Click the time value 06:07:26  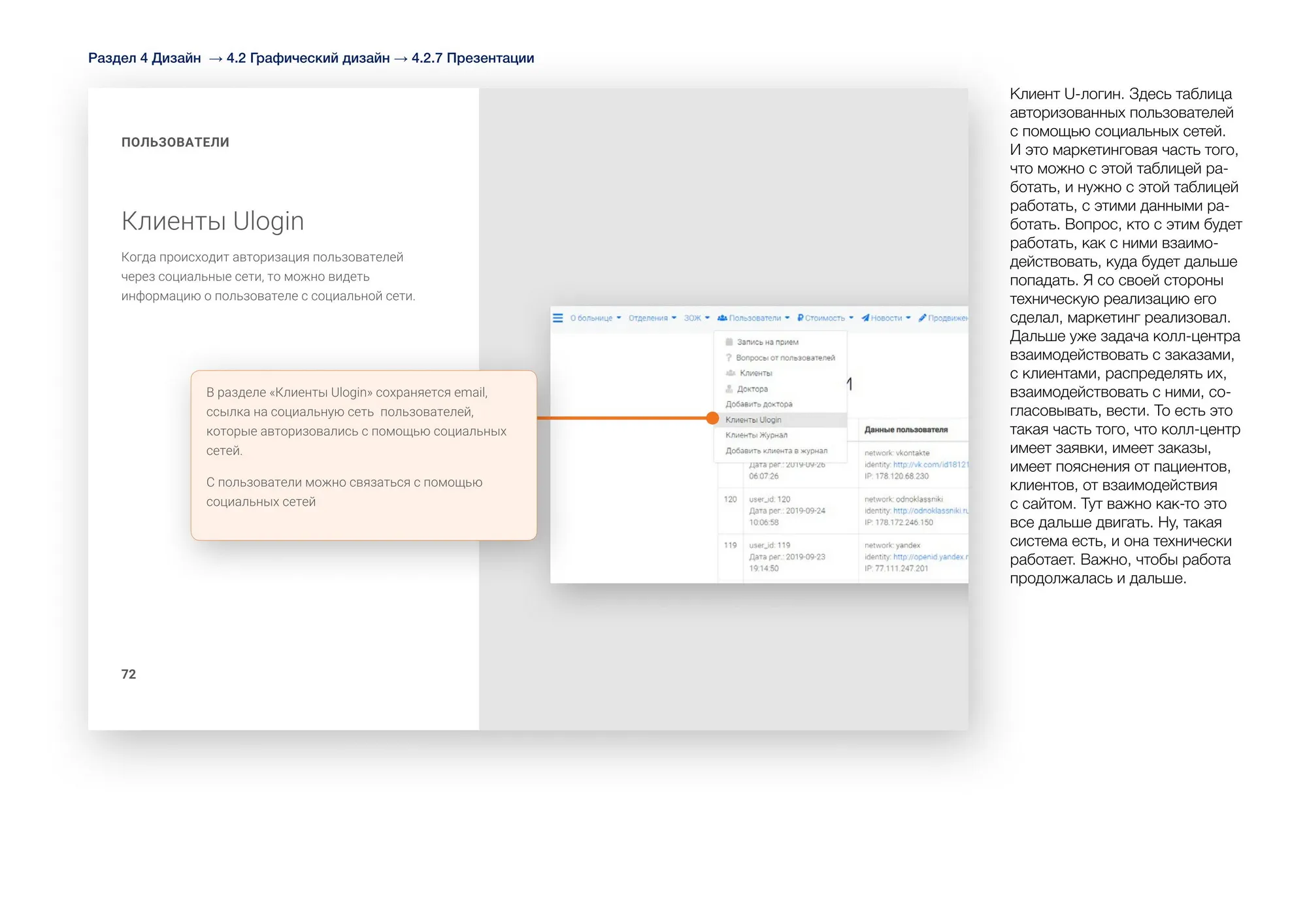point(763,476)
